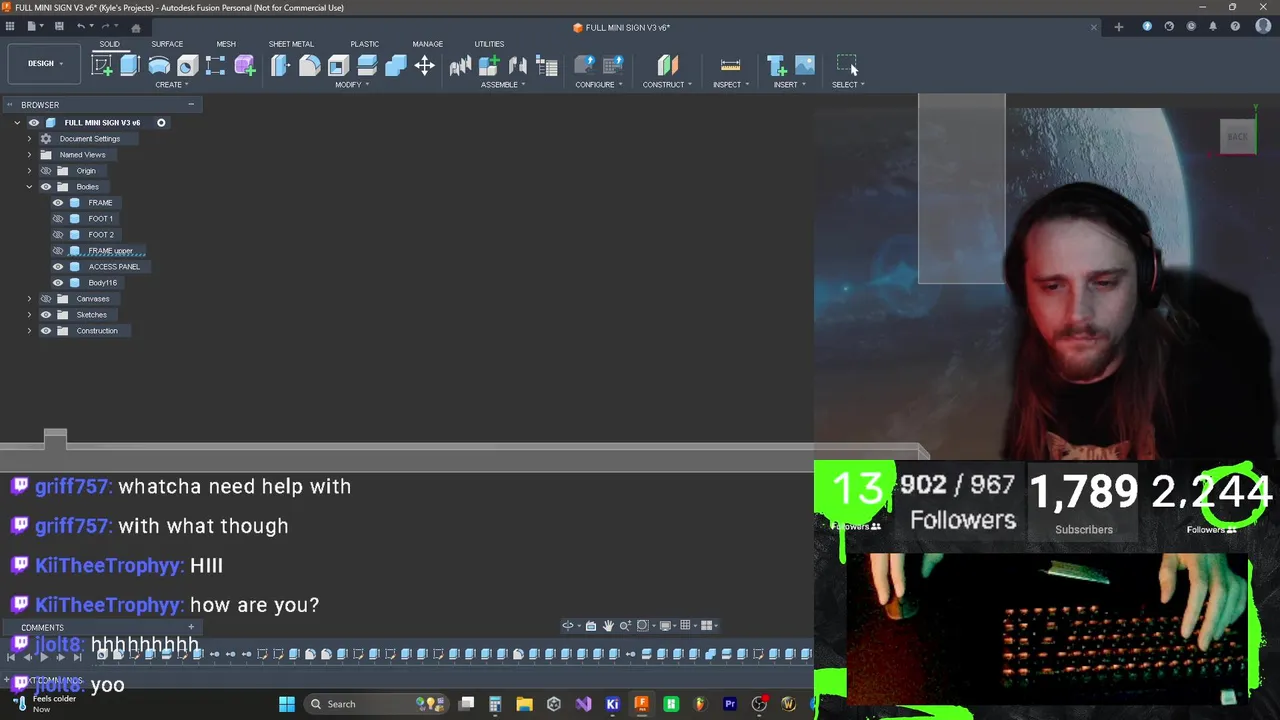The image size is (1280, 720).
Task: Show the Canvases folder
Action: click(x=46, y=299)
